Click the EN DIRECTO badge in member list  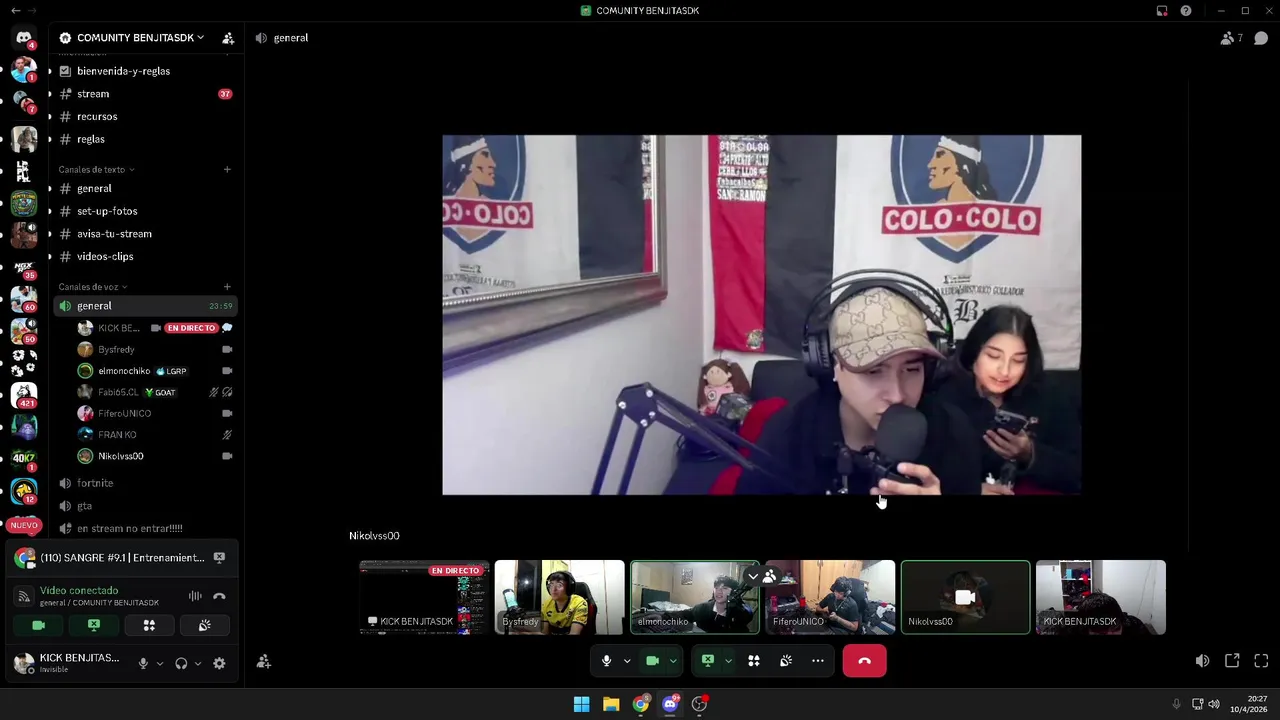pos(191,328)
